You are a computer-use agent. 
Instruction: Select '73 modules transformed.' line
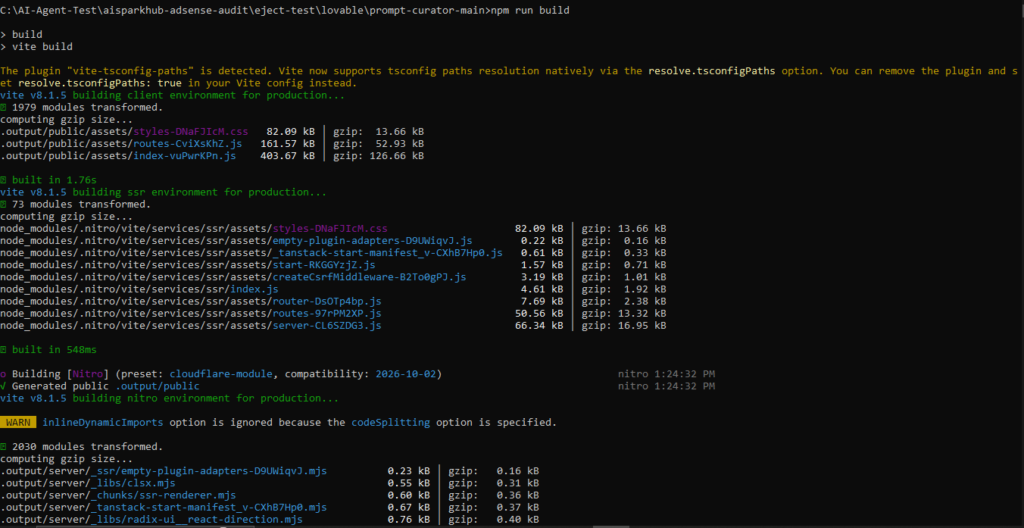click(x=76, y=205)
